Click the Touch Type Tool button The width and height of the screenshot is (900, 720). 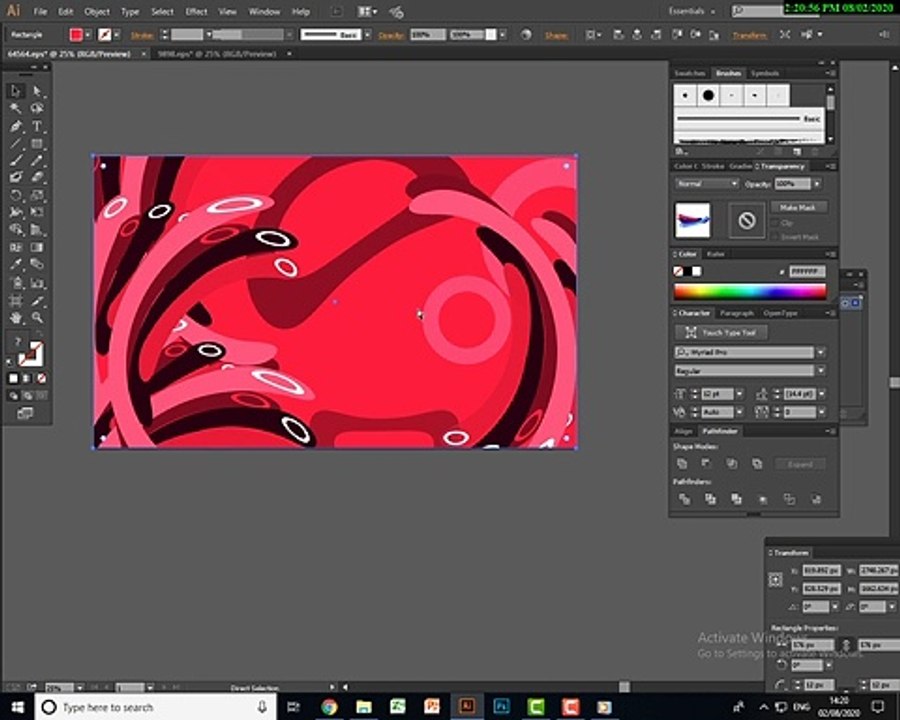[721, 332]
